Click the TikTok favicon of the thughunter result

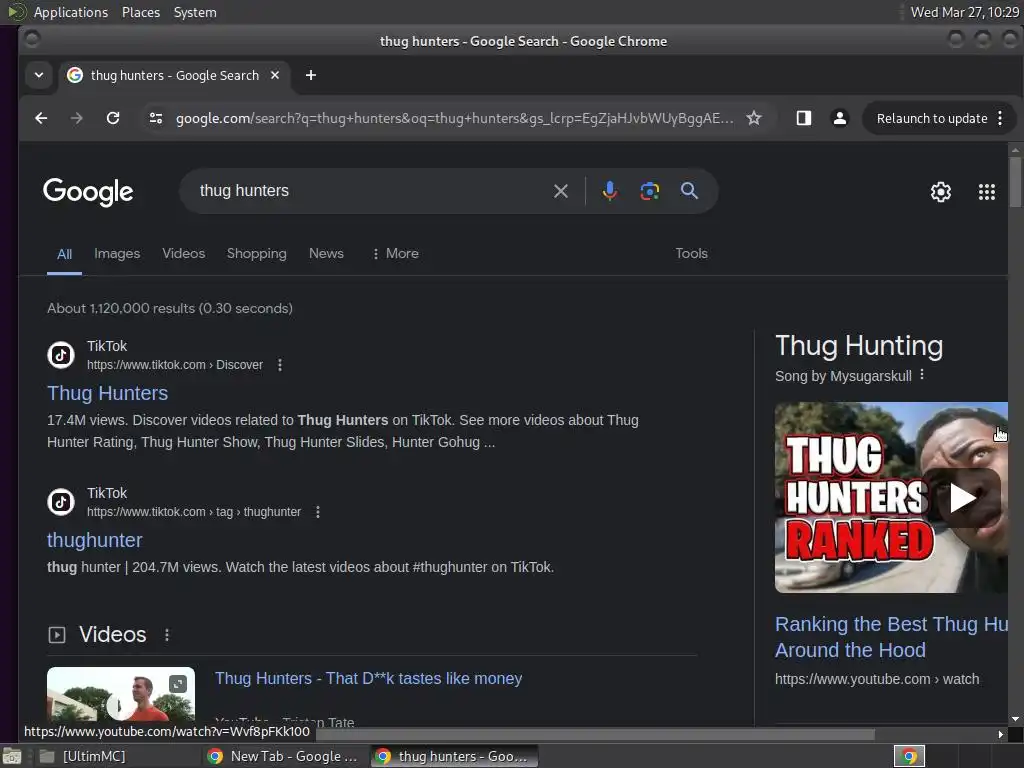coord(61,502)
